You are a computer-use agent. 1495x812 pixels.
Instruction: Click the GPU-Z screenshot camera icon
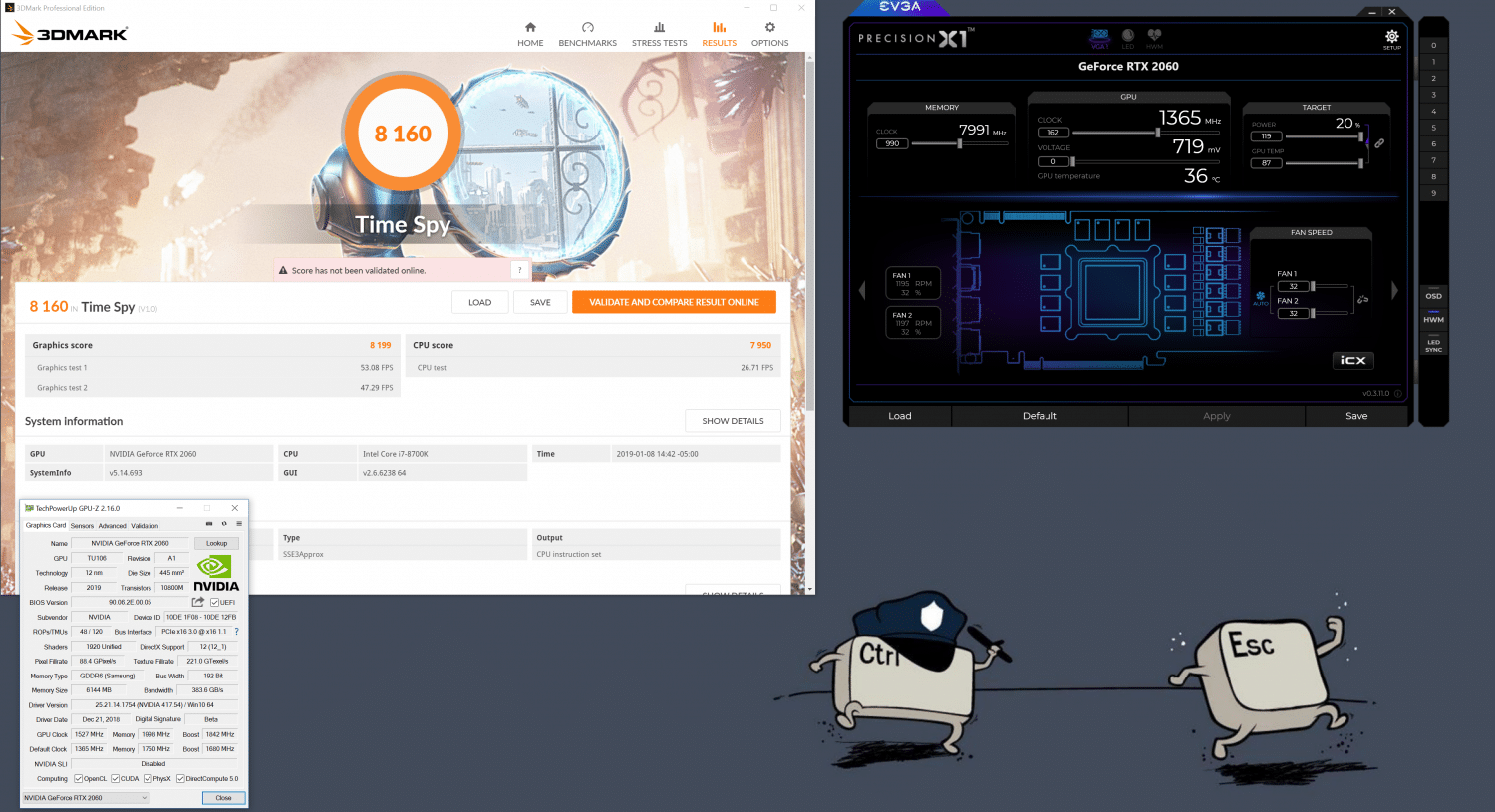tap(209, 524)
